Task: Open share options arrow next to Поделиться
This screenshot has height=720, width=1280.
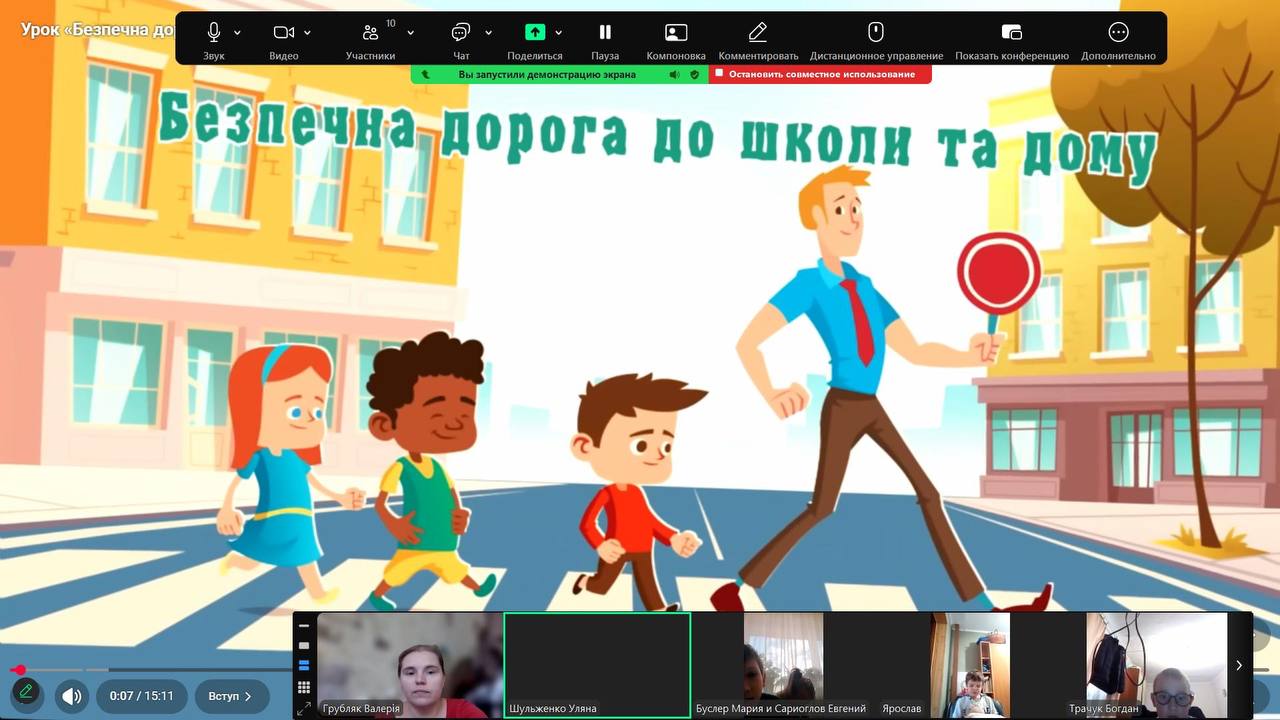Action: pyautogui.click(x=558, y=33)
